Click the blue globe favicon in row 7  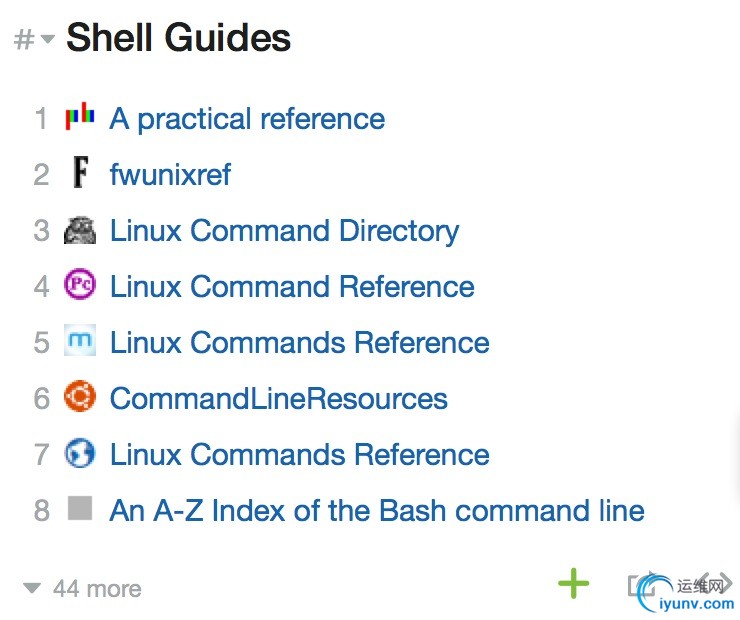click(80, 454)
